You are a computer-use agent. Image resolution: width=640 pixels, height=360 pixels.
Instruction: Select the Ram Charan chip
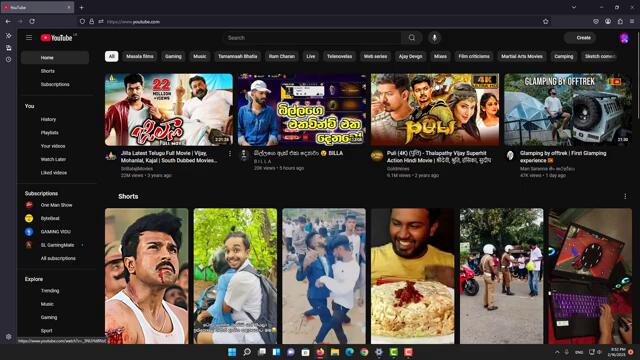pos(282,56)
